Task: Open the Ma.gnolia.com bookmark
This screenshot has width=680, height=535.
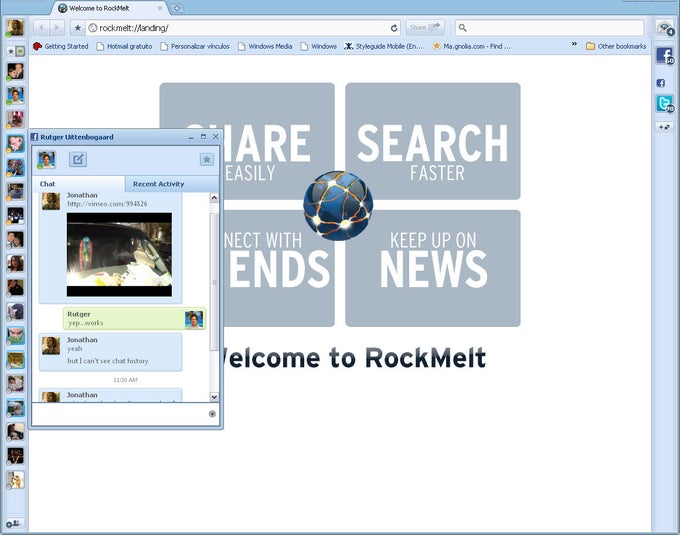Action: point(471,46)
